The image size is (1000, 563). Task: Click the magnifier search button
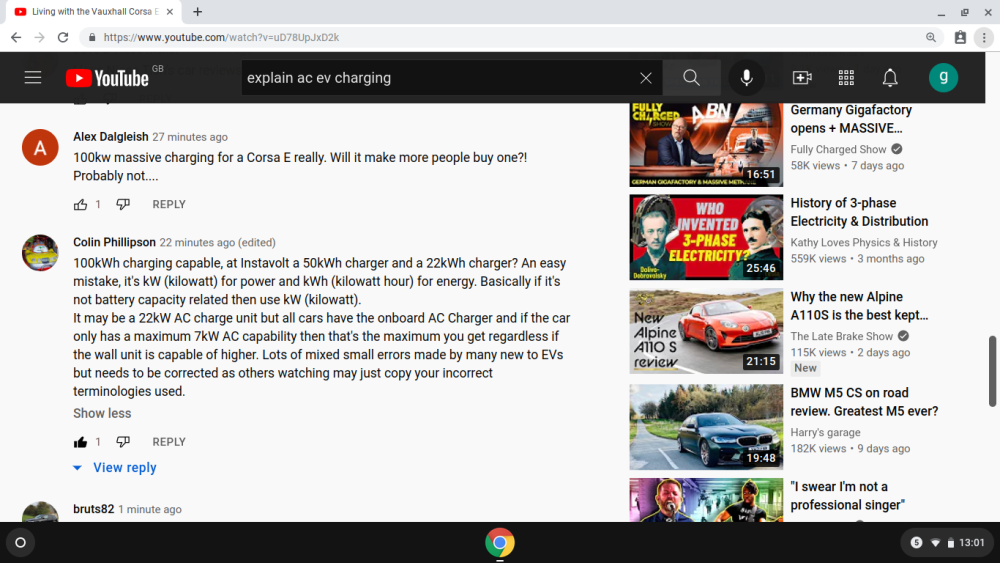click(691, 78)
